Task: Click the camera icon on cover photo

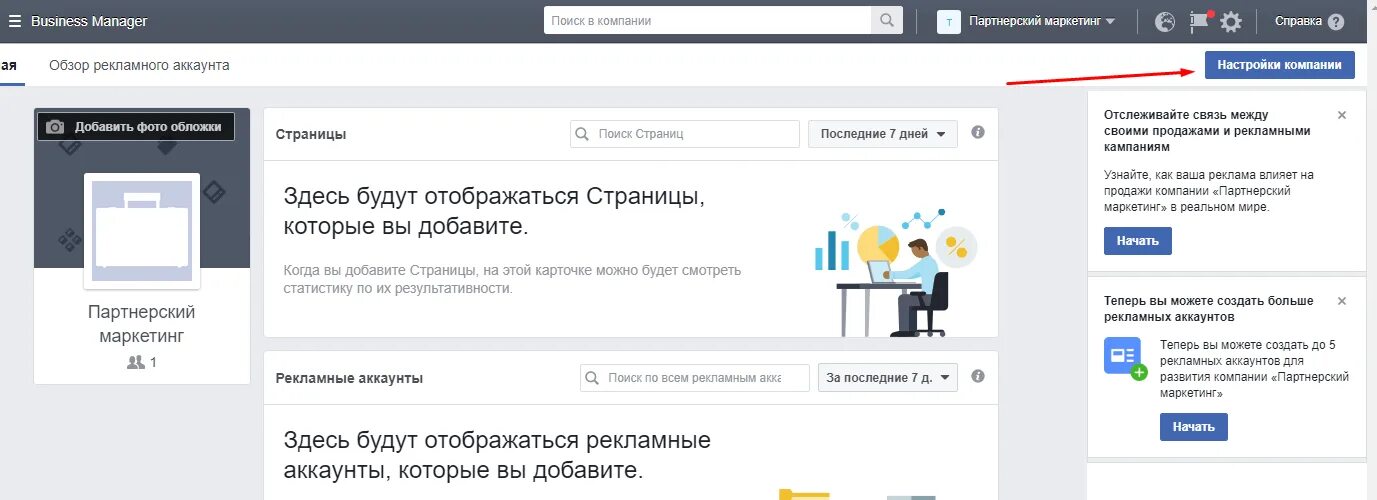Action: [56, 127]
